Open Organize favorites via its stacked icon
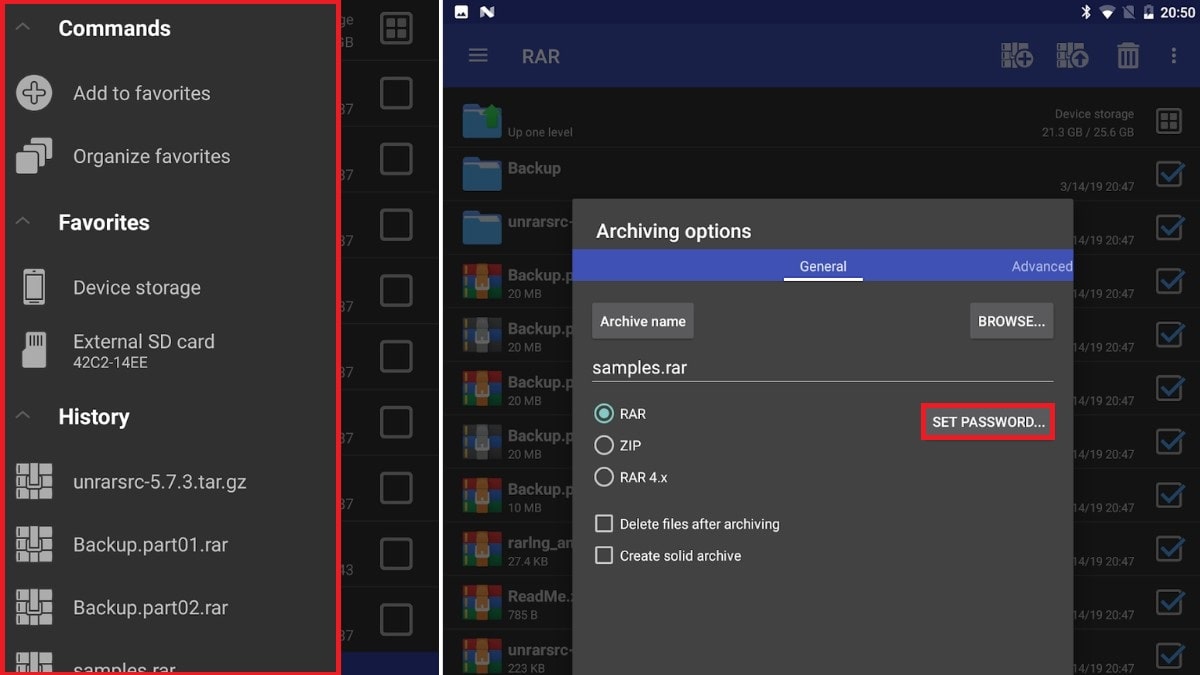Screen dimensions: 1200x675 pos(34,156)
